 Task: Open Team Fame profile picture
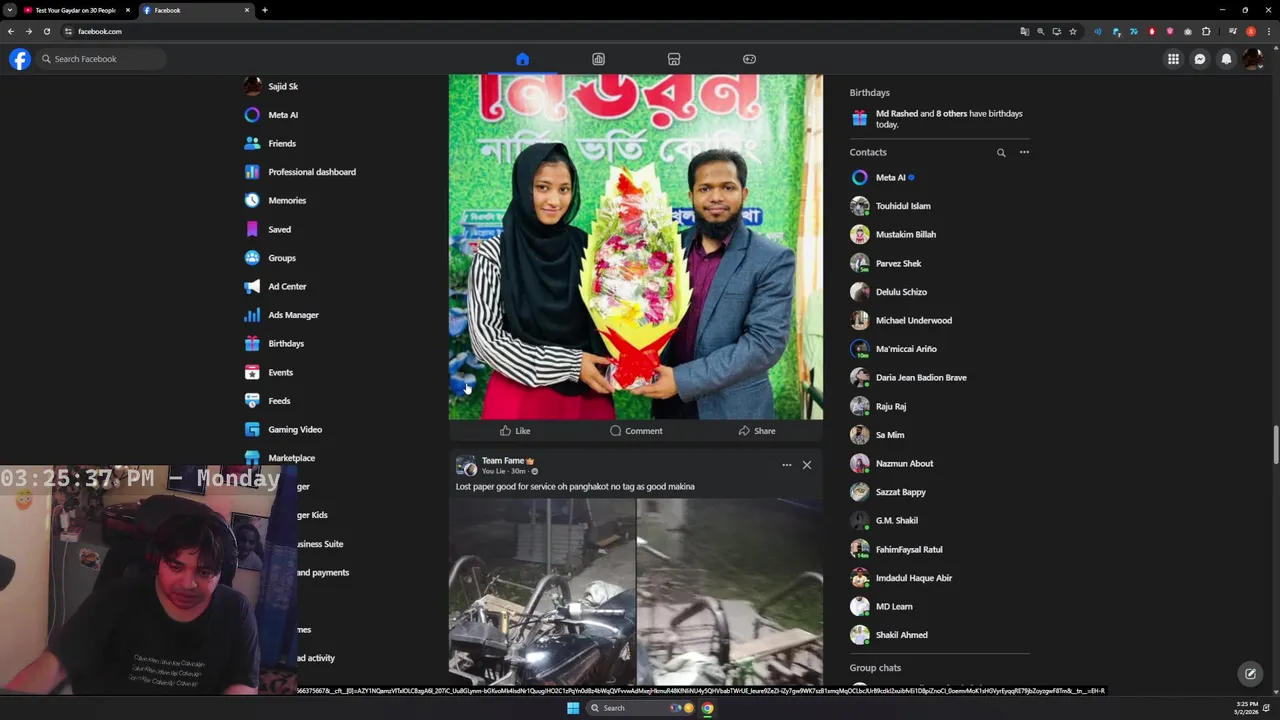pos(466,465)
